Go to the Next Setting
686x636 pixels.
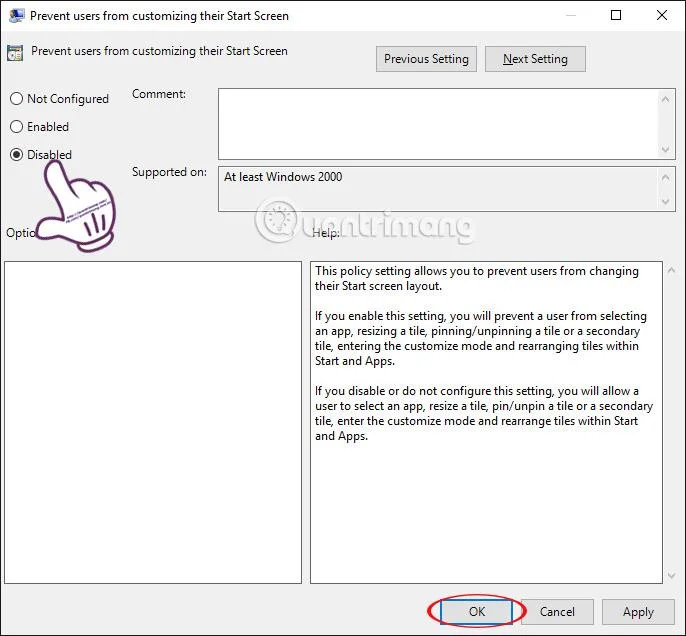(x=535, y=59)
